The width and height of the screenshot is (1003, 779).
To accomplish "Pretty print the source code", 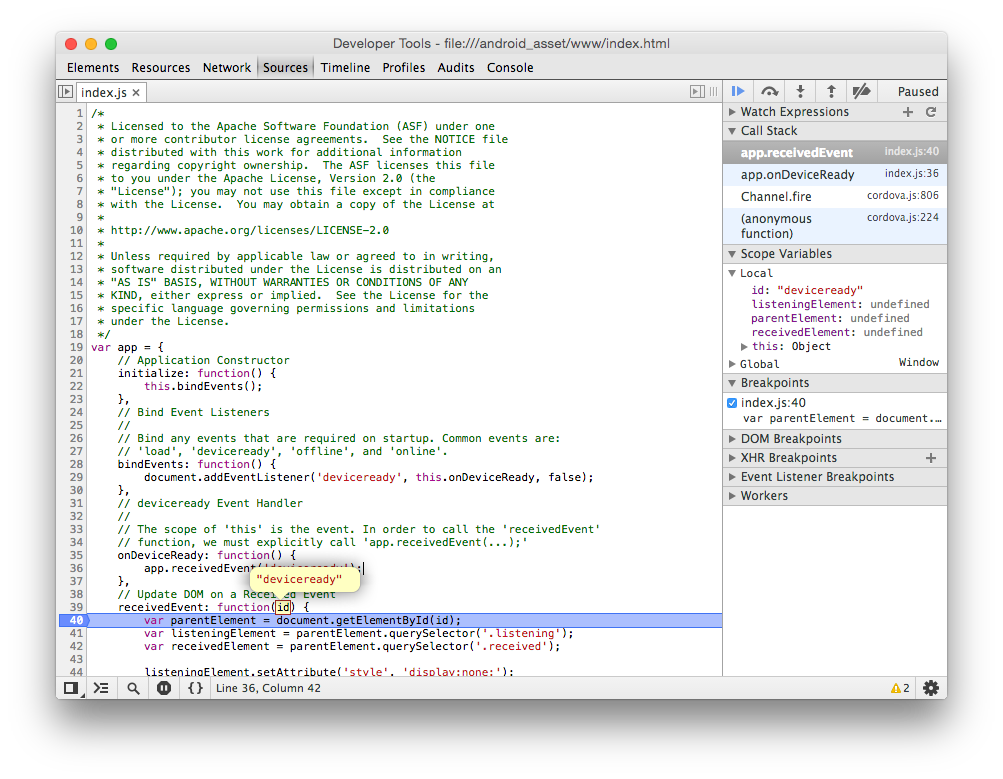I will click(195, 688).
